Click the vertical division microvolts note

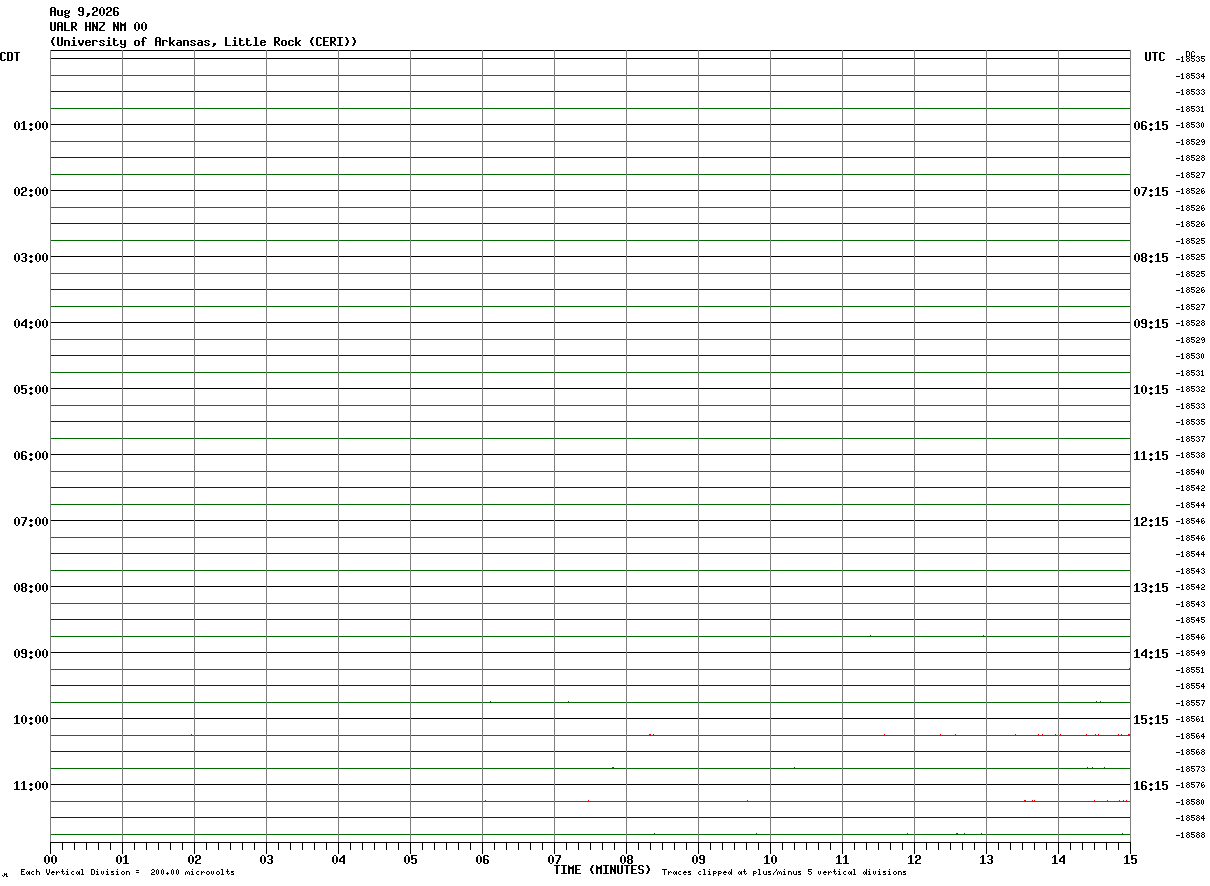coord(127,873)
